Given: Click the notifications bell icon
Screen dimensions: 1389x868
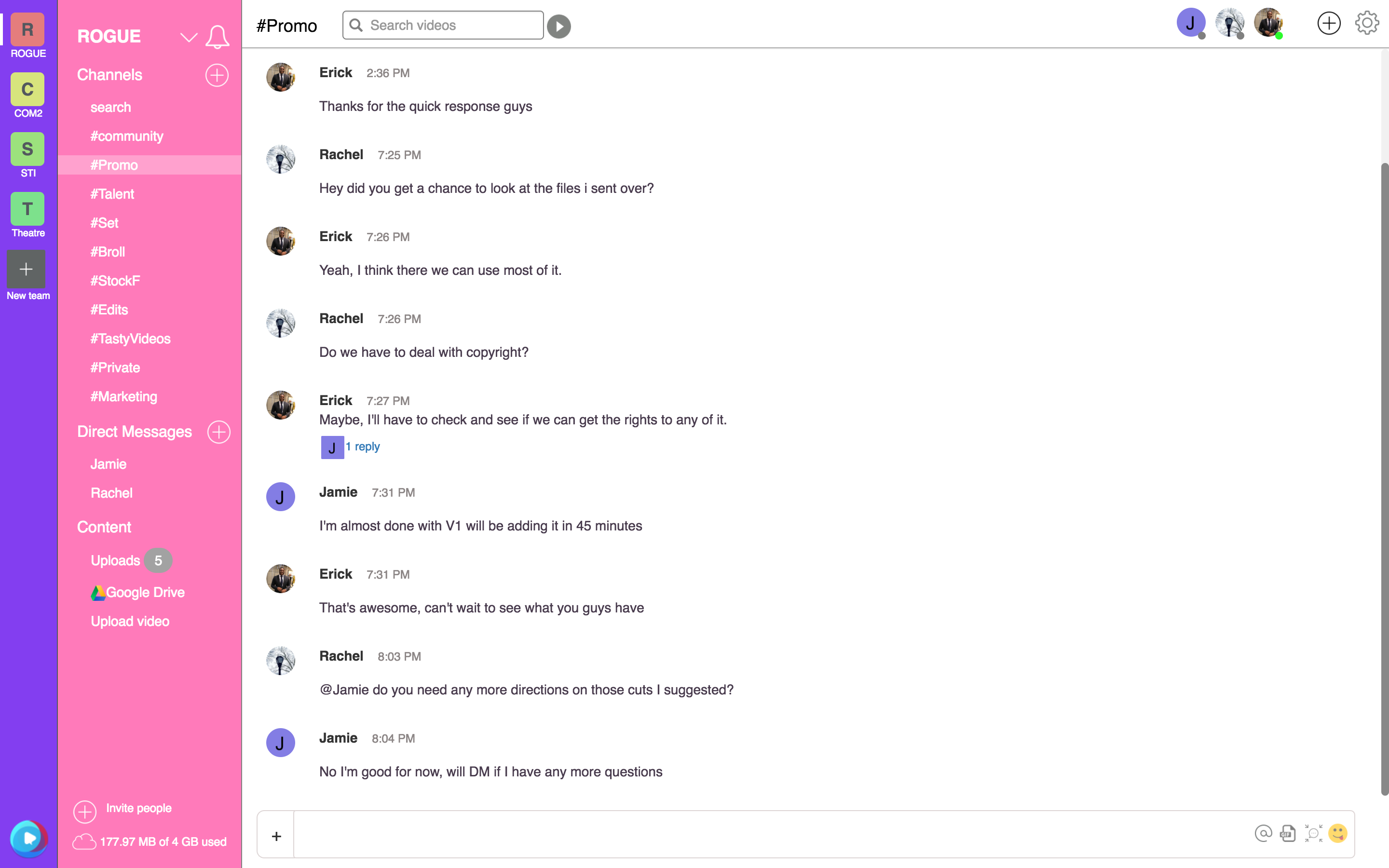Looking at the screenshot, I should click(218, 37).
